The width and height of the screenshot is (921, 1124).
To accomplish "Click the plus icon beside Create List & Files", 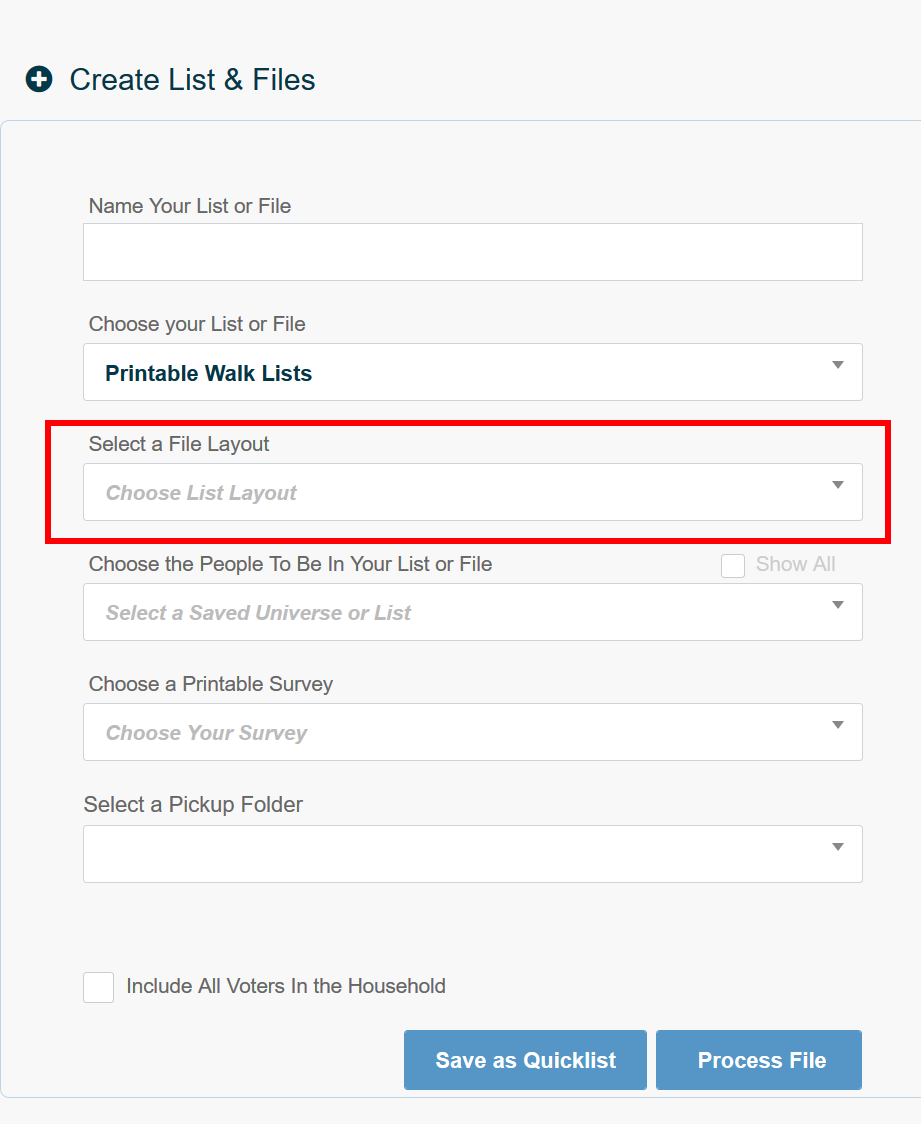I will [x=38, y=79].
